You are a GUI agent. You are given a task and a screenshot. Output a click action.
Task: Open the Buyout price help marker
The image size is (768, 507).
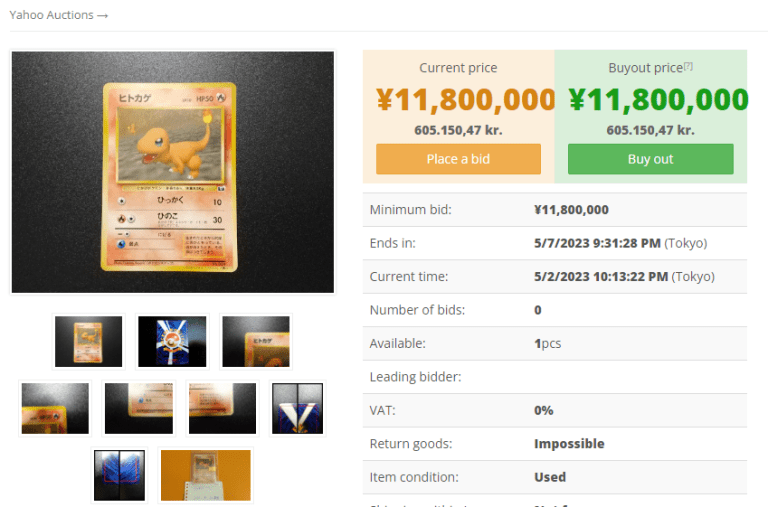688,66
